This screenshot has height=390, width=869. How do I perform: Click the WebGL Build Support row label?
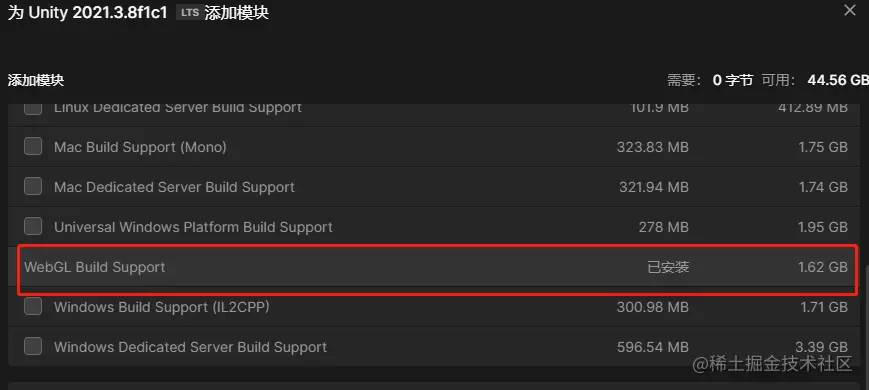[x=95, y=267]
